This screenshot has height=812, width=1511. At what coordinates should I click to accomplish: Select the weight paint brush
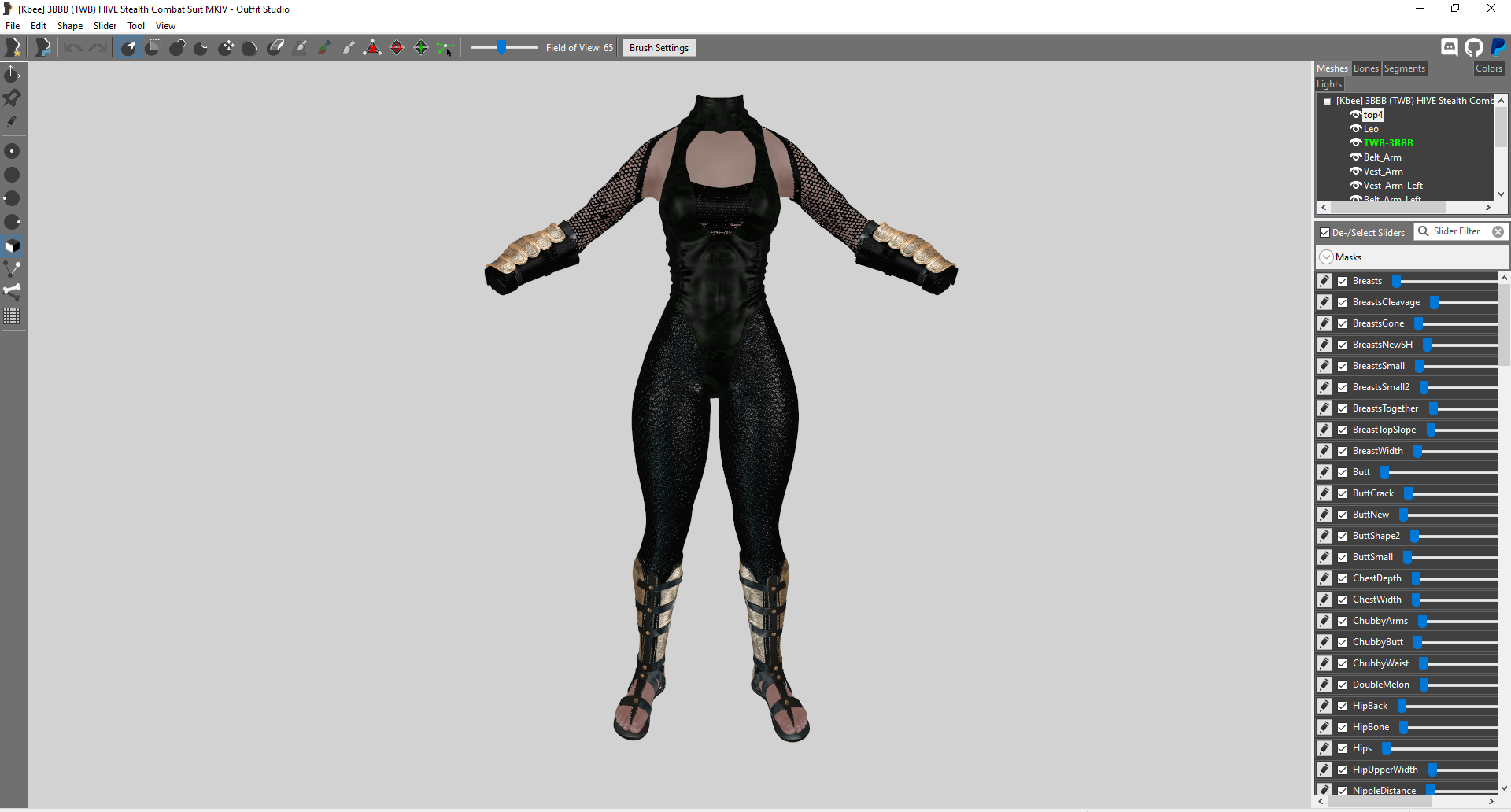click(x=300, y=47)
